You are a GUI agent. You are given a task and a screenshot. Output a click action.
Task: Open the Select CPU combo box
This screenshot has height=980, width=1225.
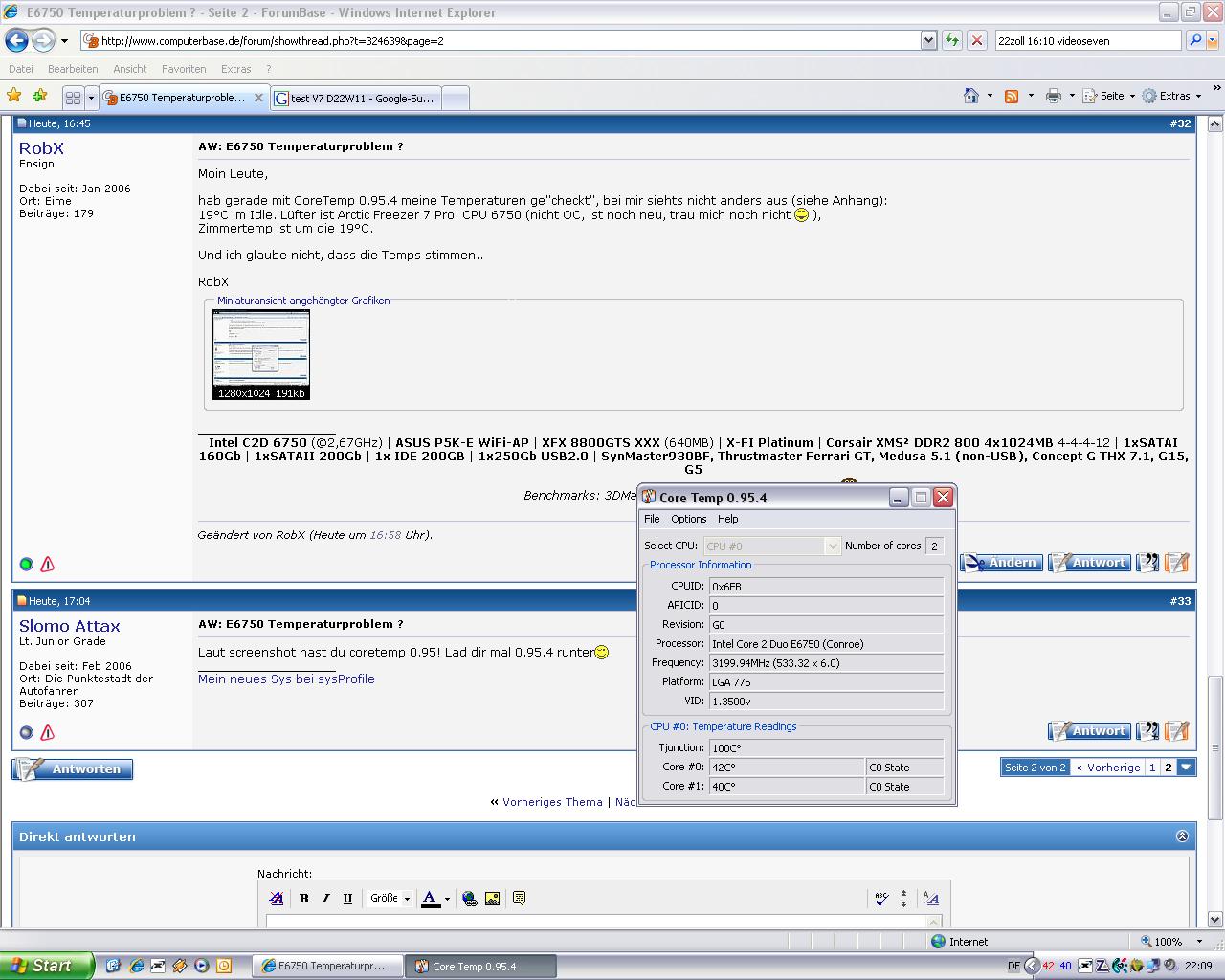pos(771,546)
